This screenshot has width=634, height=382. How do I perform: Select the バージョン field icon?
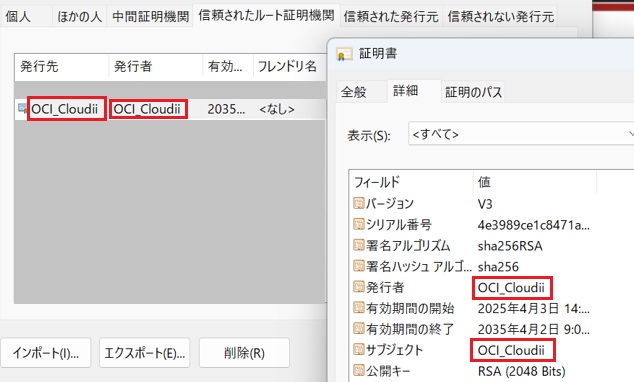(x=359, y=203)
